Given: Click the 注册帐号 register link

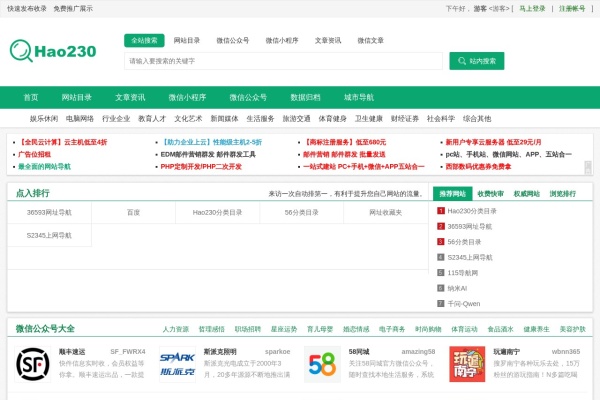Looking at the screenshot, I should point(572,8).
